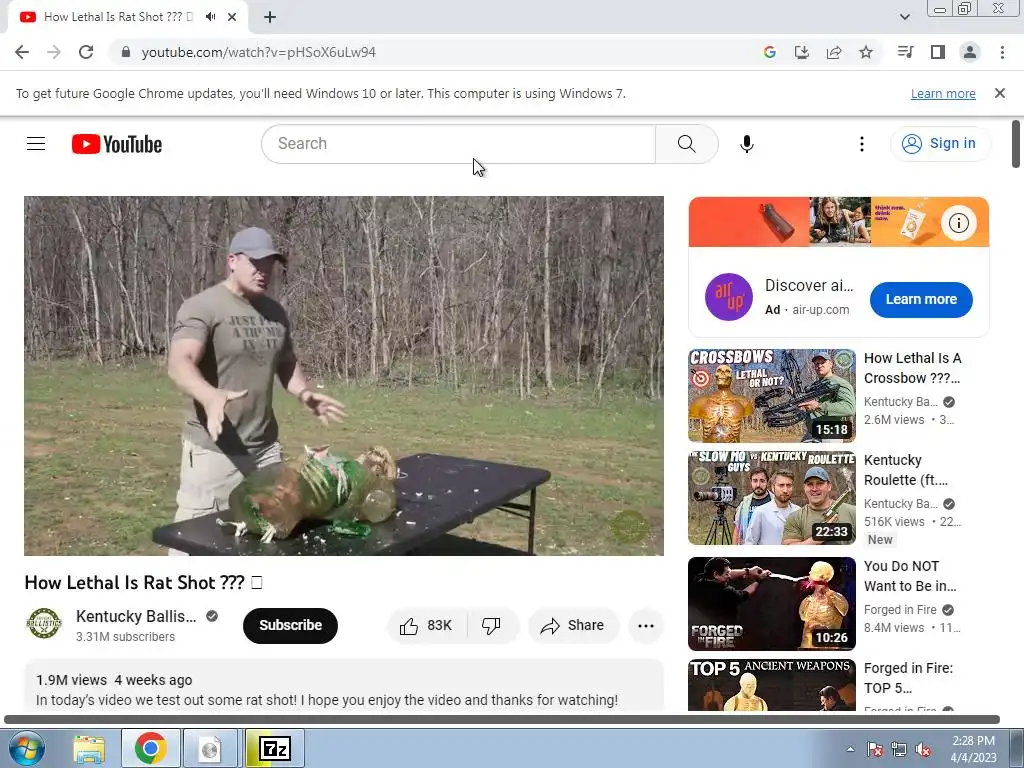Image resolution: width=1024 pixels, height=768 pixels.
Task: Open 7-Zip from the taskbar
Action: pyautogui.click(x=274, y=748)
